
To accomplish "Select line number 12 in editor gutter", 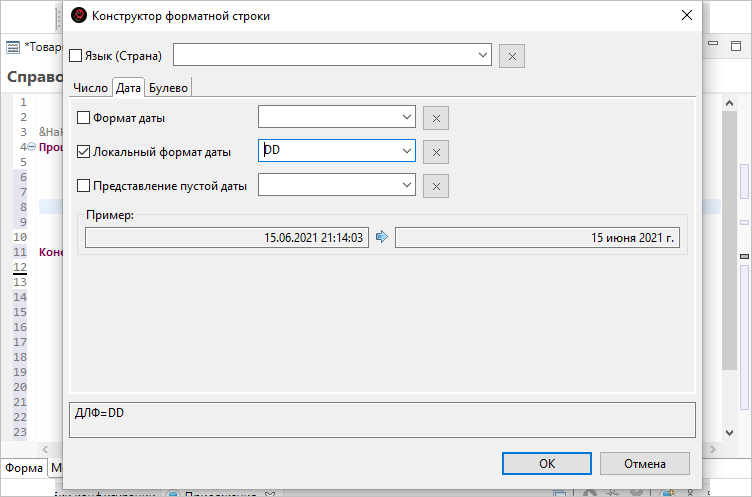I will pos(20,267).
